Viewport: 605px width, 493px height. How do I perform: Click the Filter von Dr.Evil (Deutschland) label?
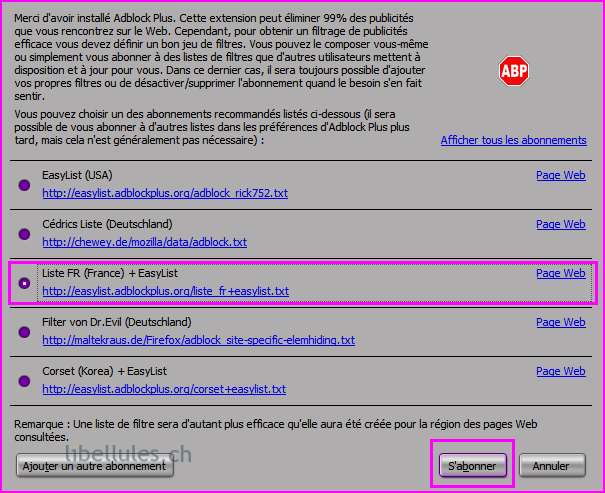(x=117, y=322)
